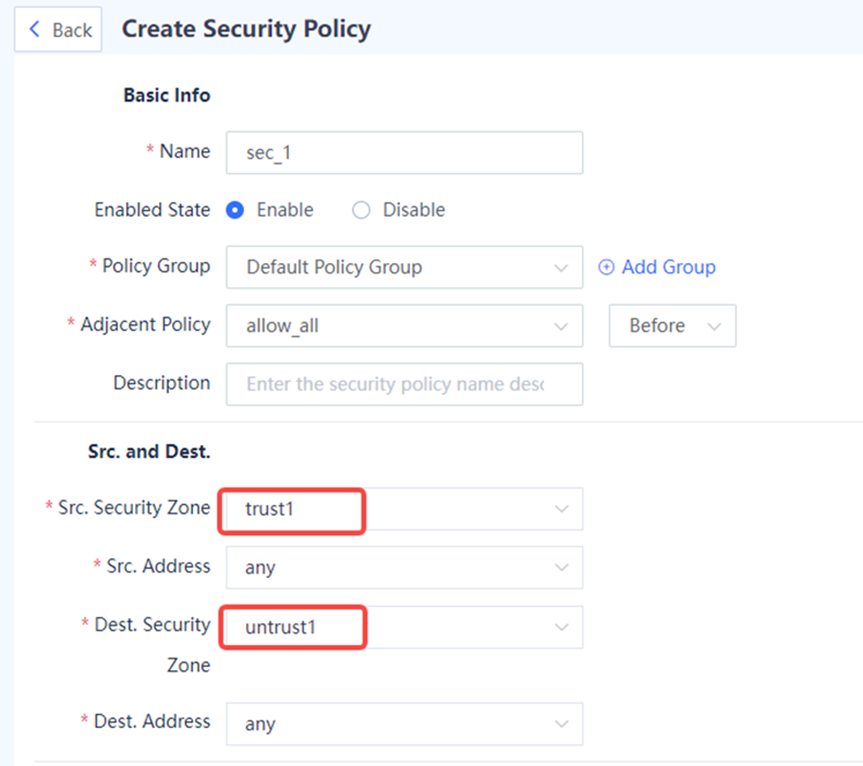Click the Dest. Address chevron arrow

561,724
